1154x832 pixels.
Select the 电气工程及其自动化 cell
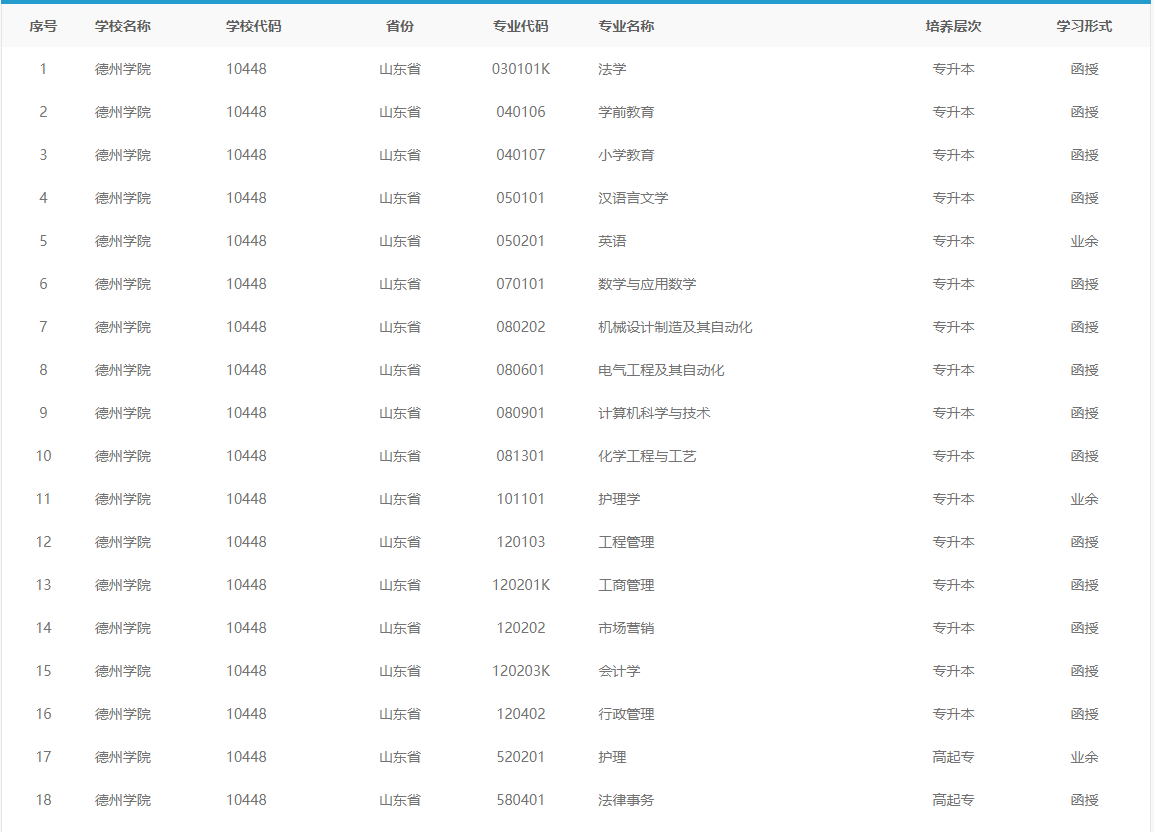click(x=661, y=370)
